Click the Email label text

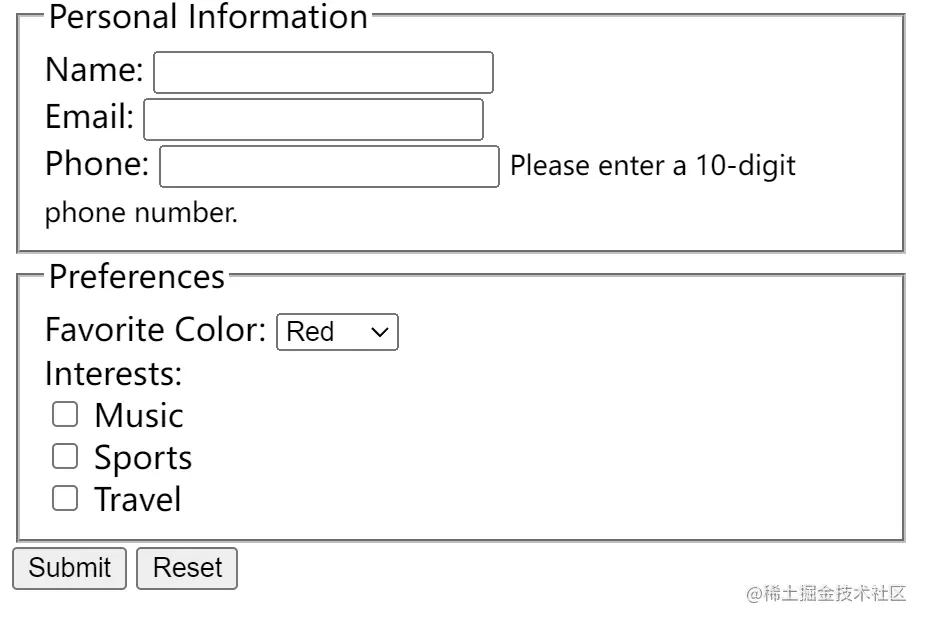89,117
